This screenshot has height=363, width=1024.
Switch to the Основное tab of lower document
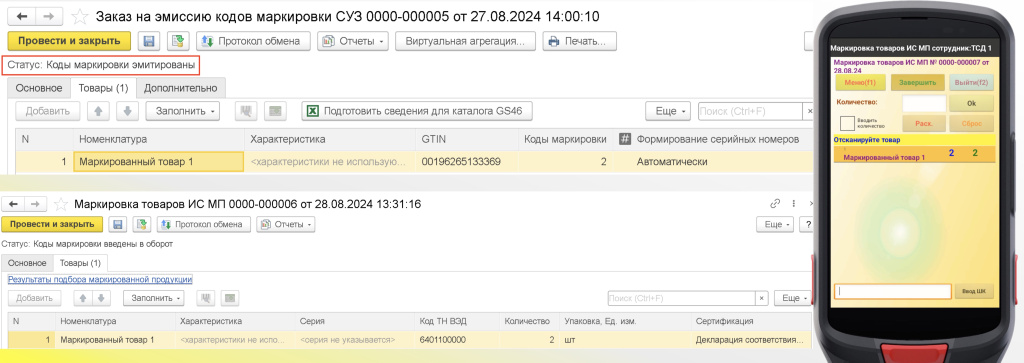tap(27, 263)
